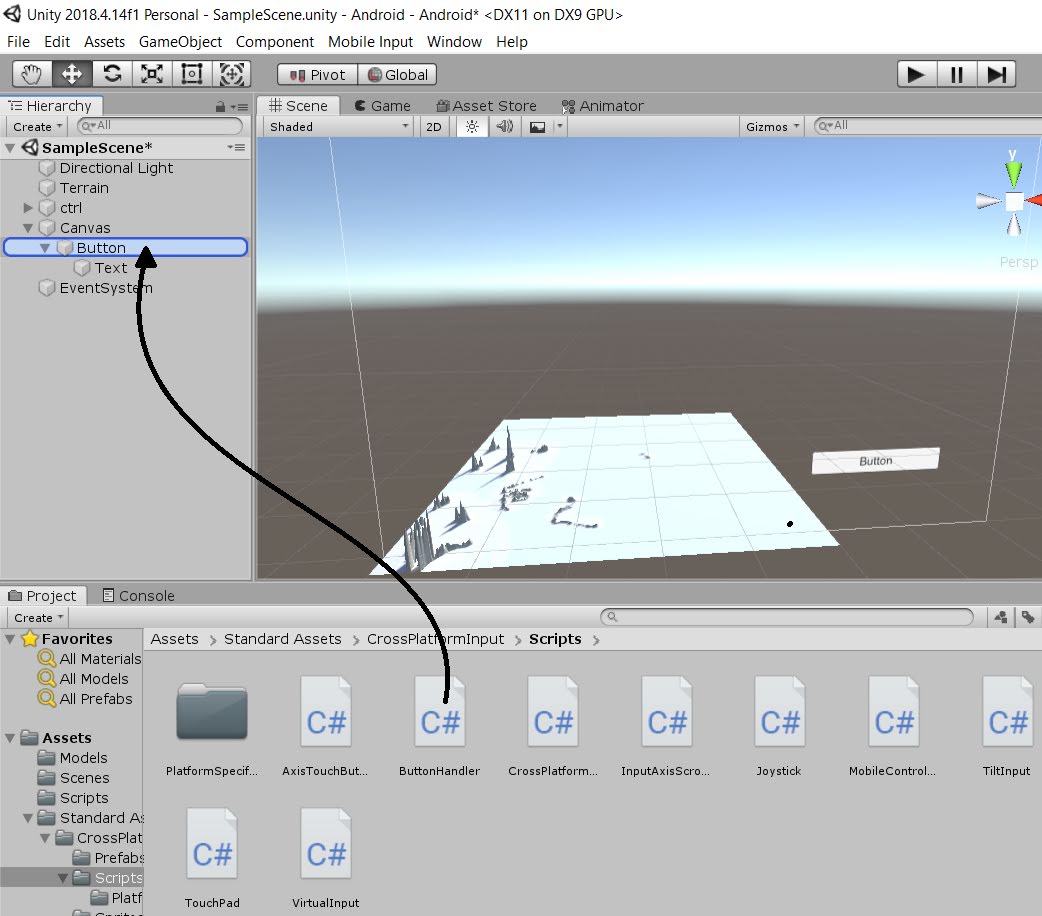Select the Rect tool

(x=192, y=73)
